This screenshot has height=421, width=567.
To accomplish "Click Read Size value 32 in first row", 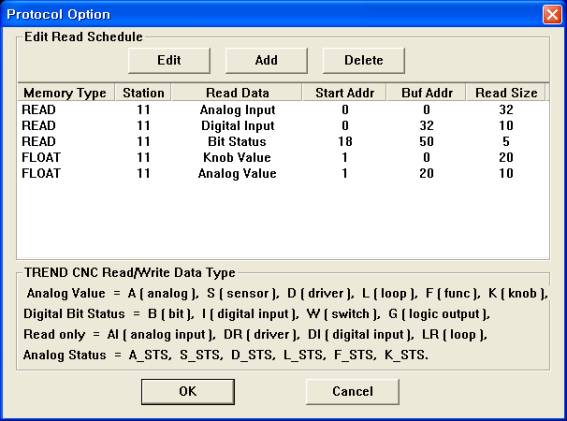I will (506, 110).
